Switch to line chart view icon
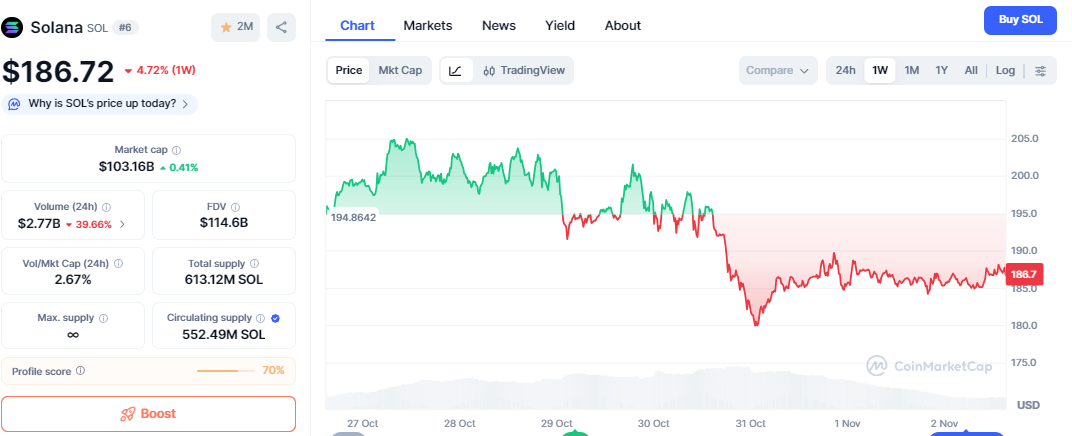This screenshot has width=1072, height=436. coord(455,71)
